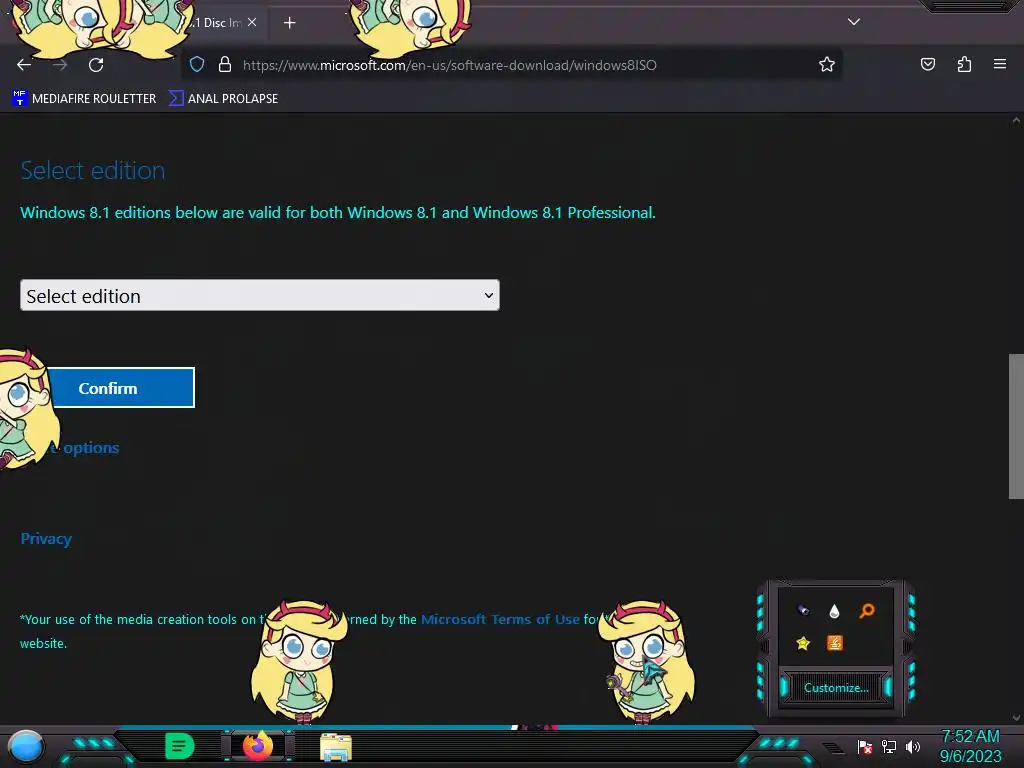Expand the Select edition dropdown

(x=260, y=295)
